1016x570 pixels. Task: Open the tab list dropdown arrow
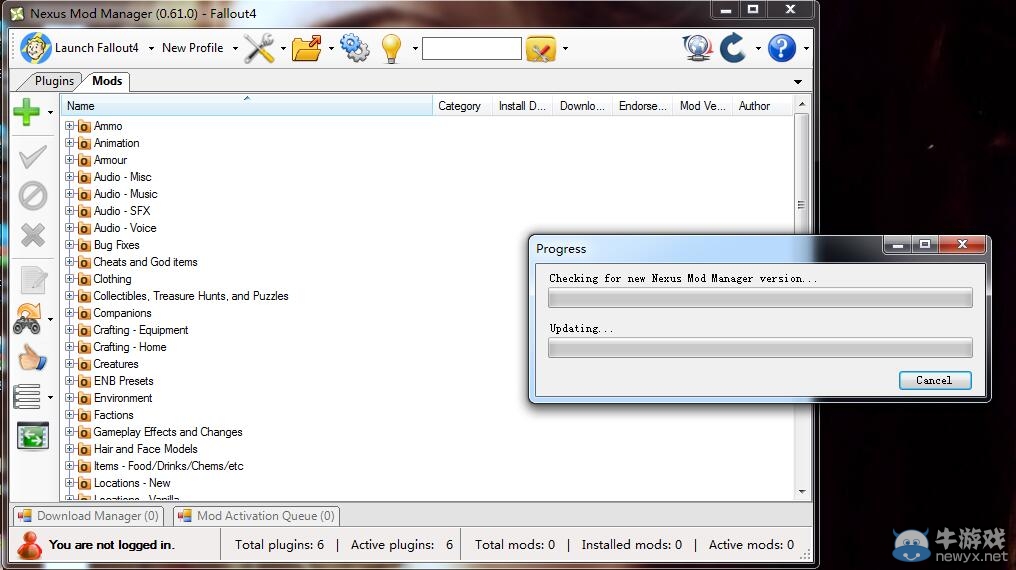[x=798, y=82]
